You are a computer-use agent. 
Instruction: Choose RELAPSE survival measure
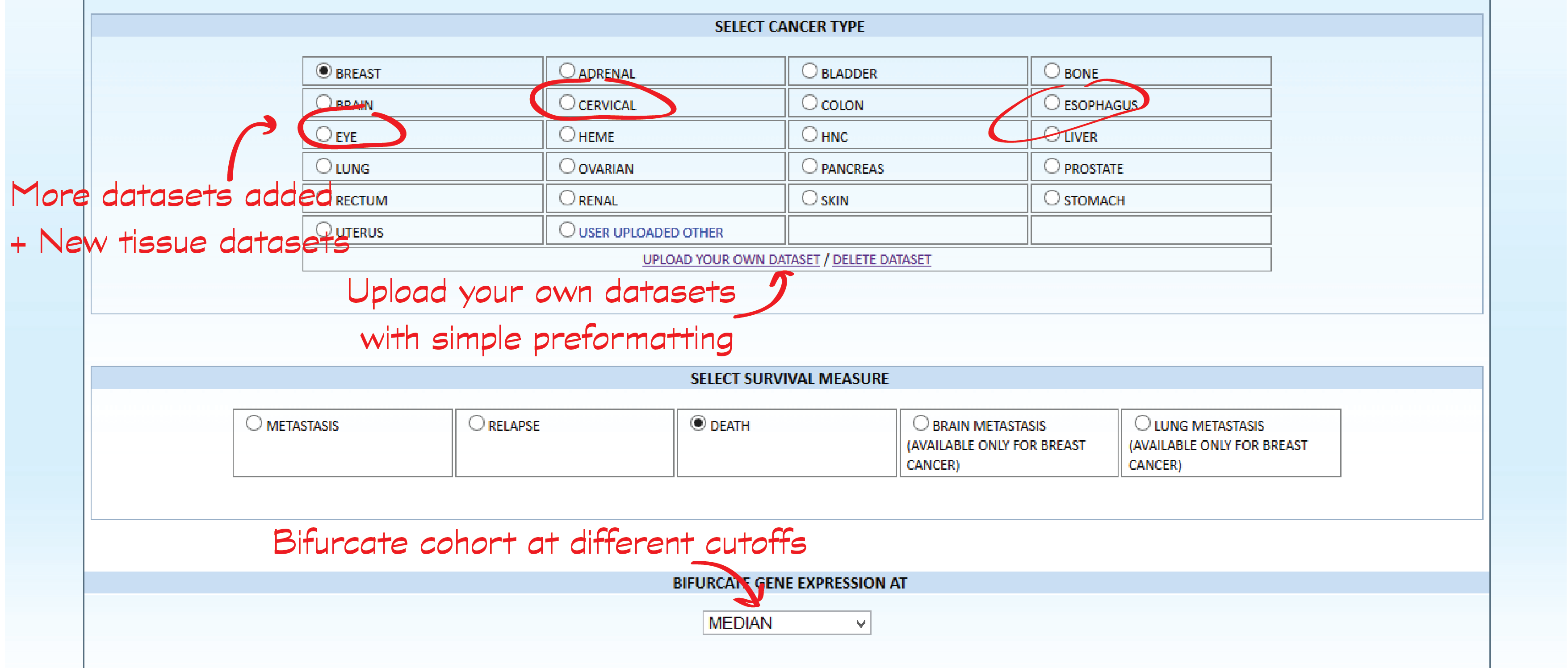[x=477, y=423]
